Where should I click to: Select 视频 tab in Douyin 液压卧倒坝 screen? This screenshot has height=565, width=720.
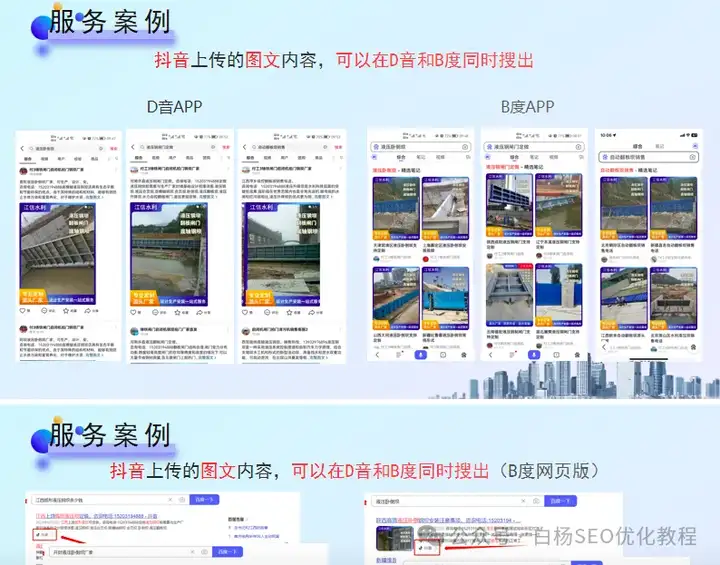(x=45, y=158)
